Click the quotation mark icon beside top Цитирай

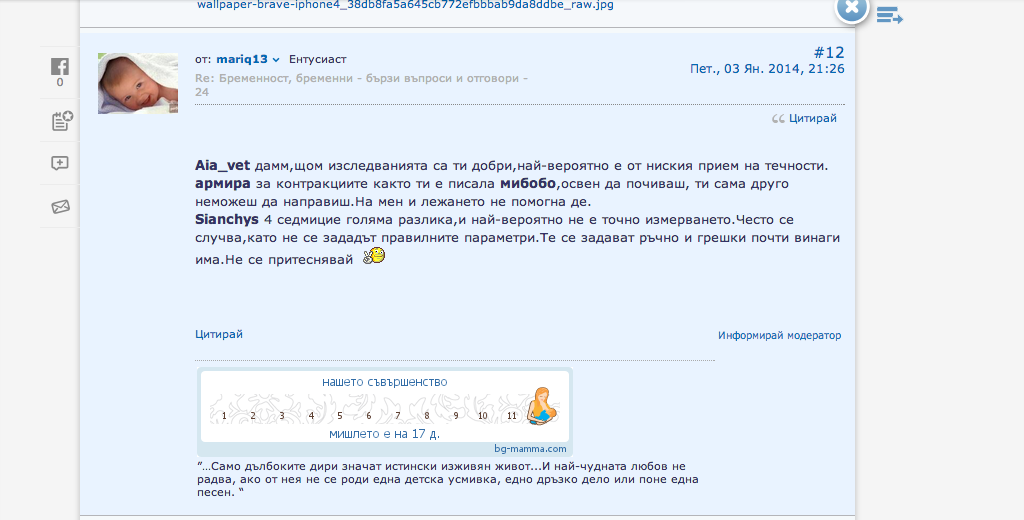[778, 119]
